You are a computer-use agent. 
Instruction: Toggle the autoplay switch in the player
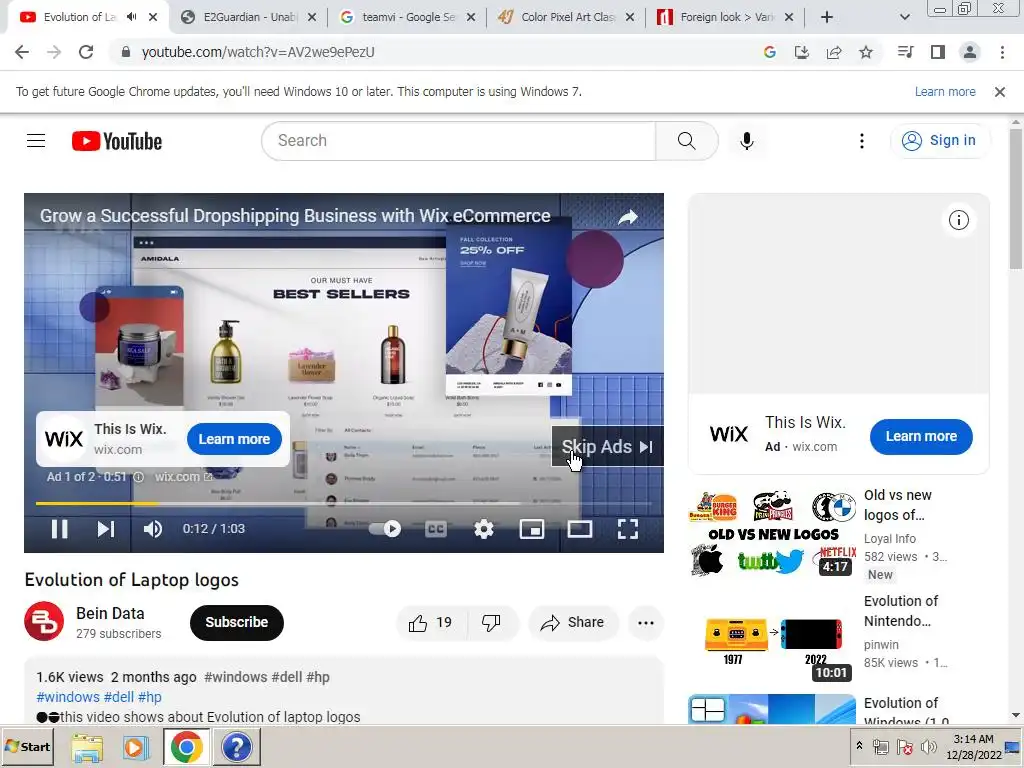click(385, 529)
